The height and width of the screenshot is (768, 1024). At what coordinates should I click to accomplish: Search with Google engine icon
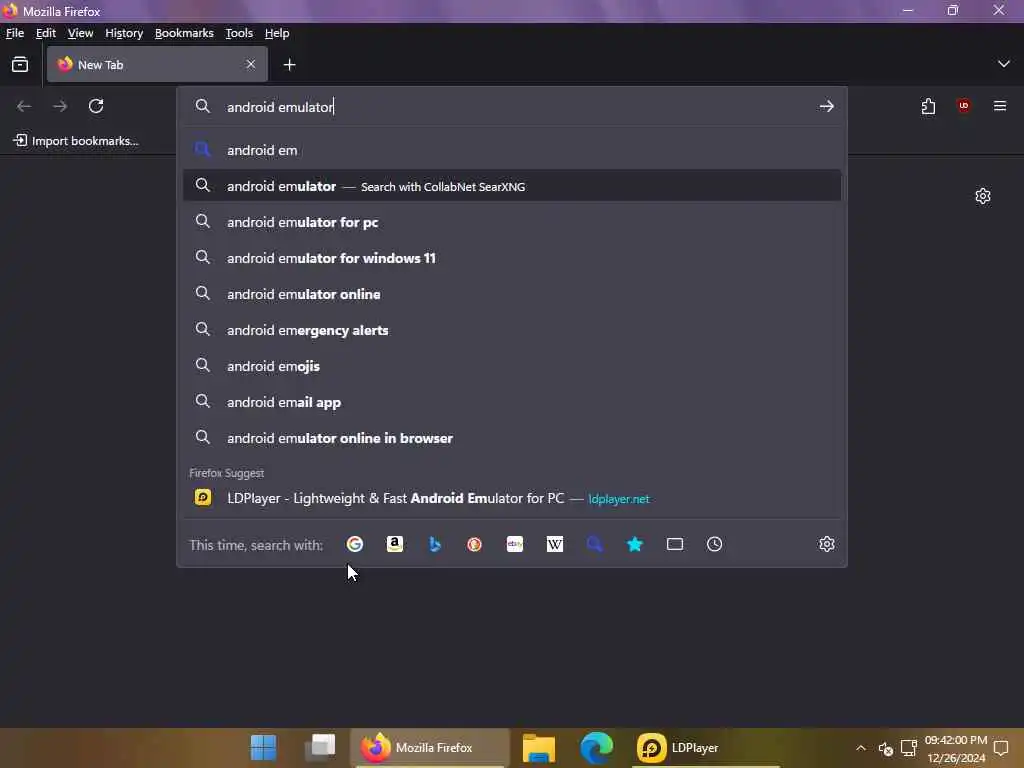pos(355,544)
